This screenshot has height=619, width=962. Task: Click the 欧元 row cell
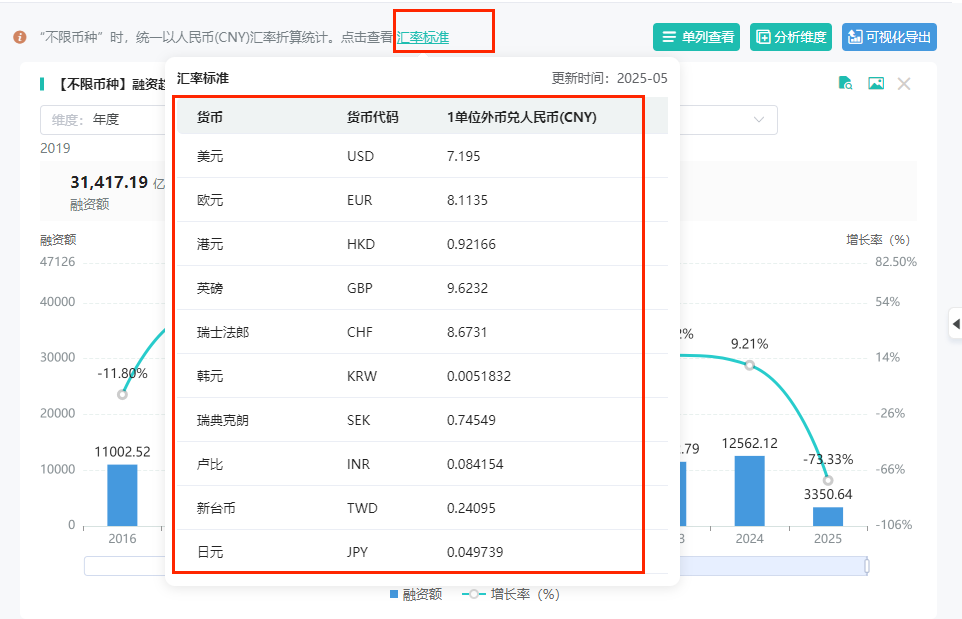[x=210, y=201]
